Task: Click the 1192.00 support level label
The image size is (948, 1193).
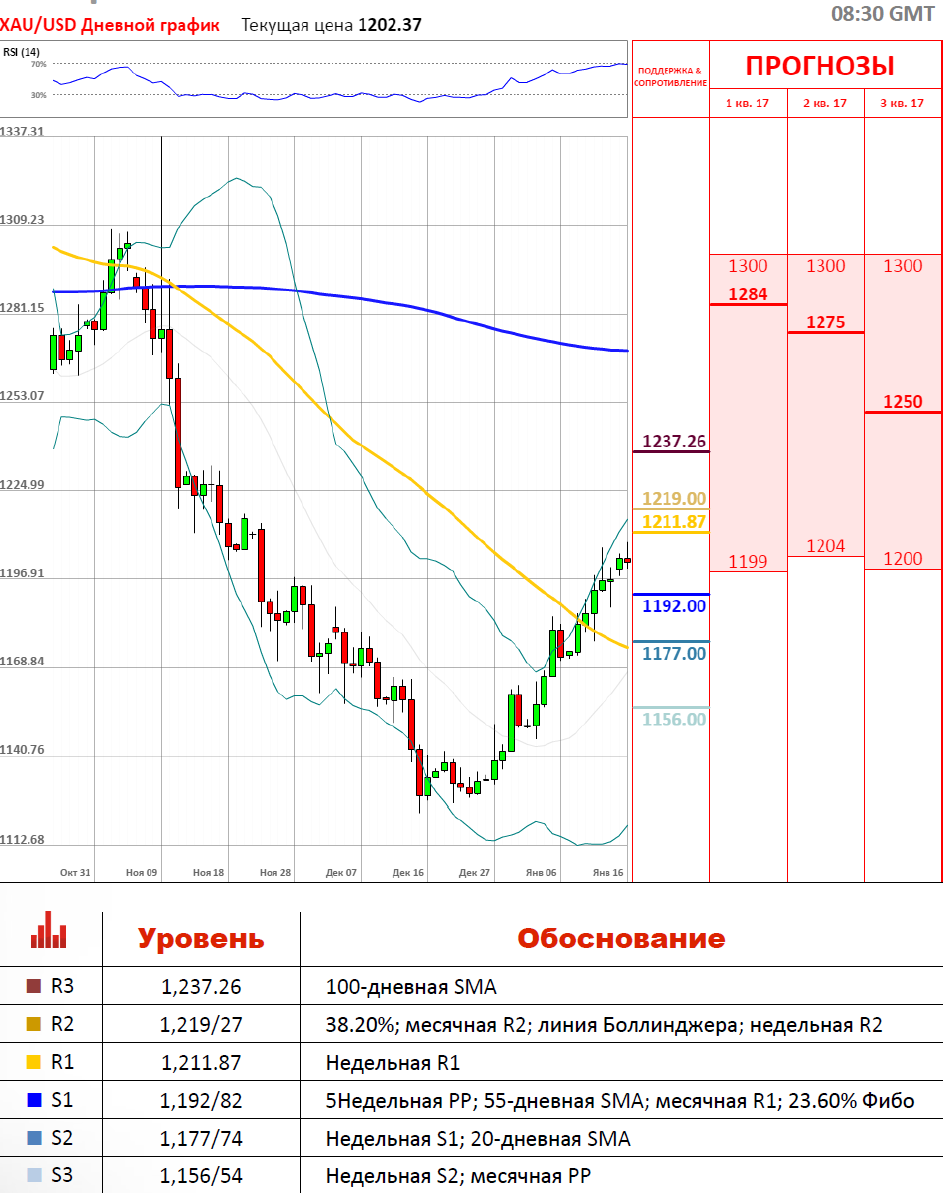Action: coord(674,606)
